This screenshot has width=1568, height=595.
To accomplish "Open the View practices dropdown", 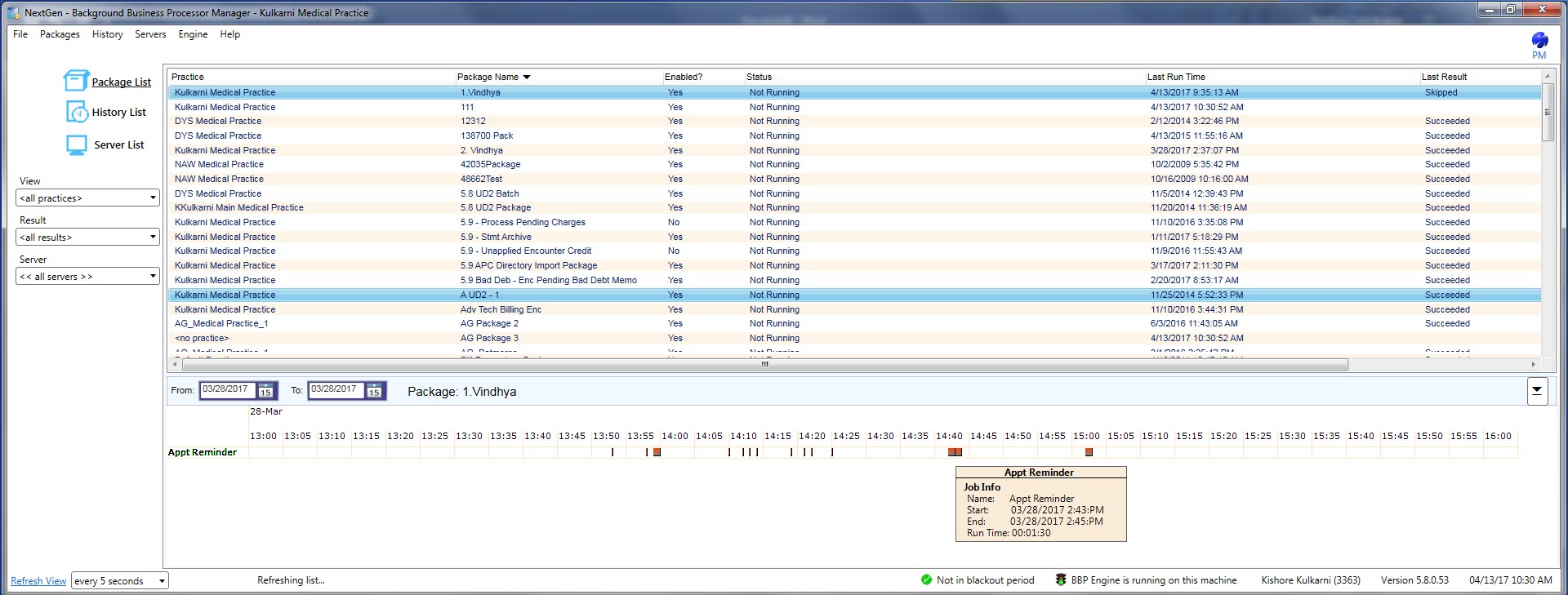I will tap(87, 198).
